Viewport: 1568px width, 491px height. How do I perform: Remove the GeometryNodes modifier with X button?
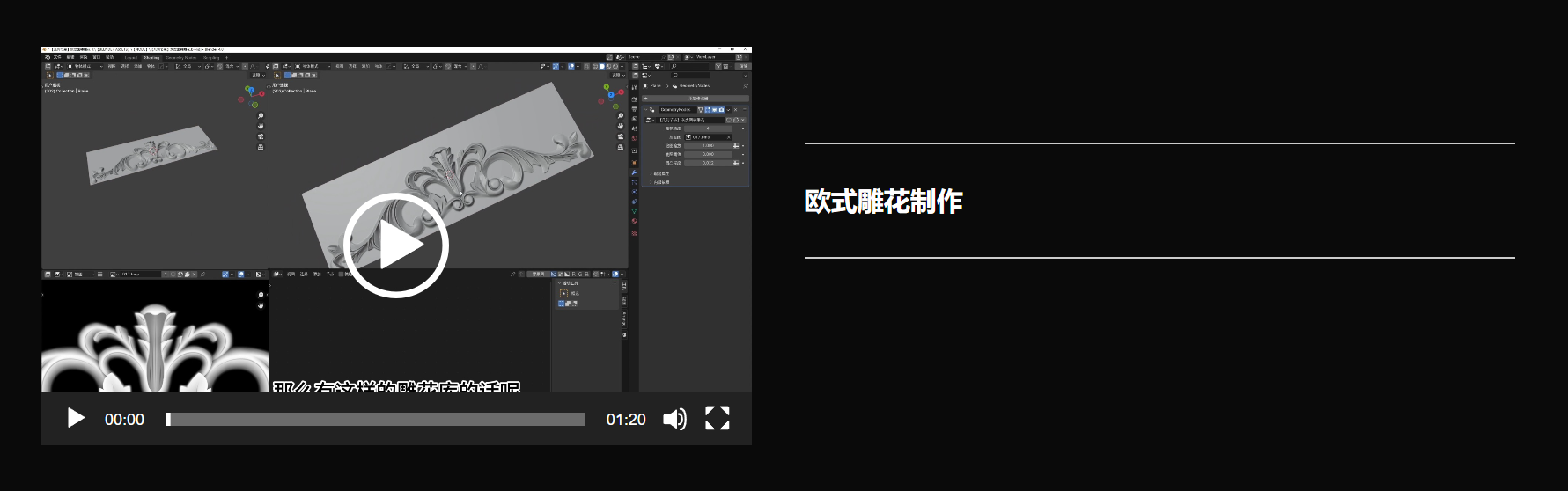click(x=736, y=110)
